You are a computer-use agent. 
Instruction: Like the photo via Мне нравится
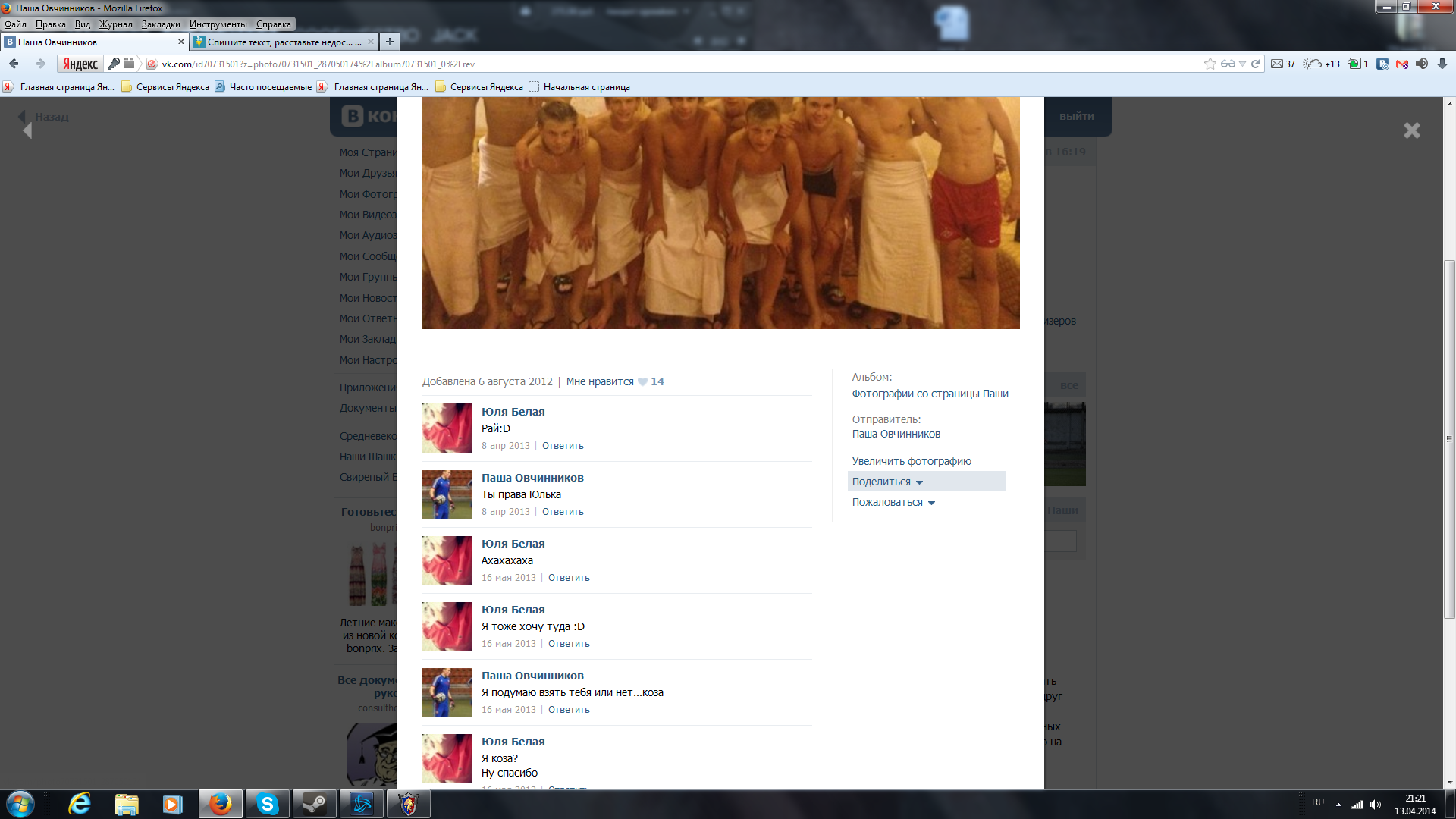click(x=600, y=381)
